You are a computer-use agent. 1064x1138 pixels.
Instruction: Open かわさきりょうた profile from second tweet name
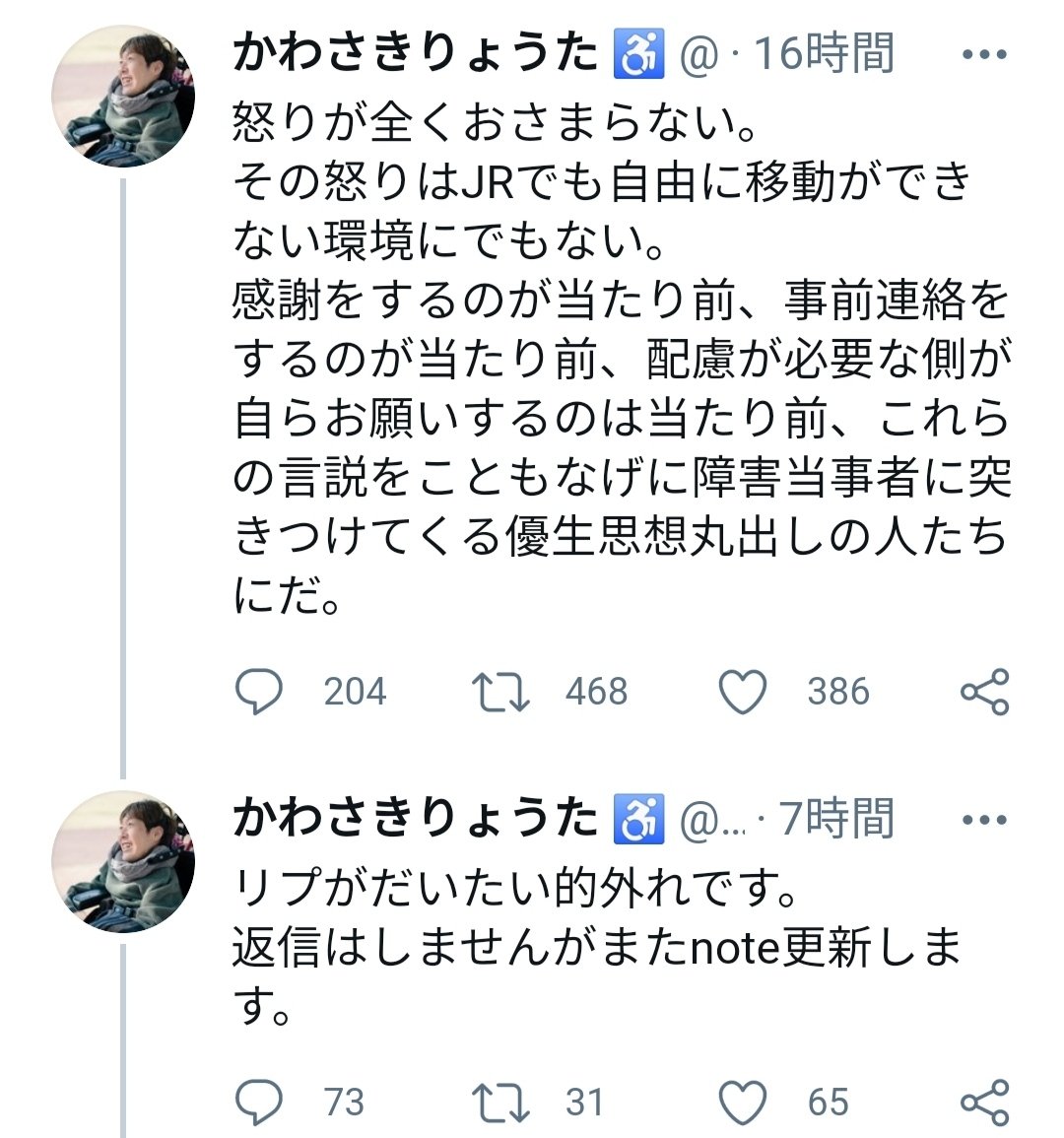tap(416, 820)
